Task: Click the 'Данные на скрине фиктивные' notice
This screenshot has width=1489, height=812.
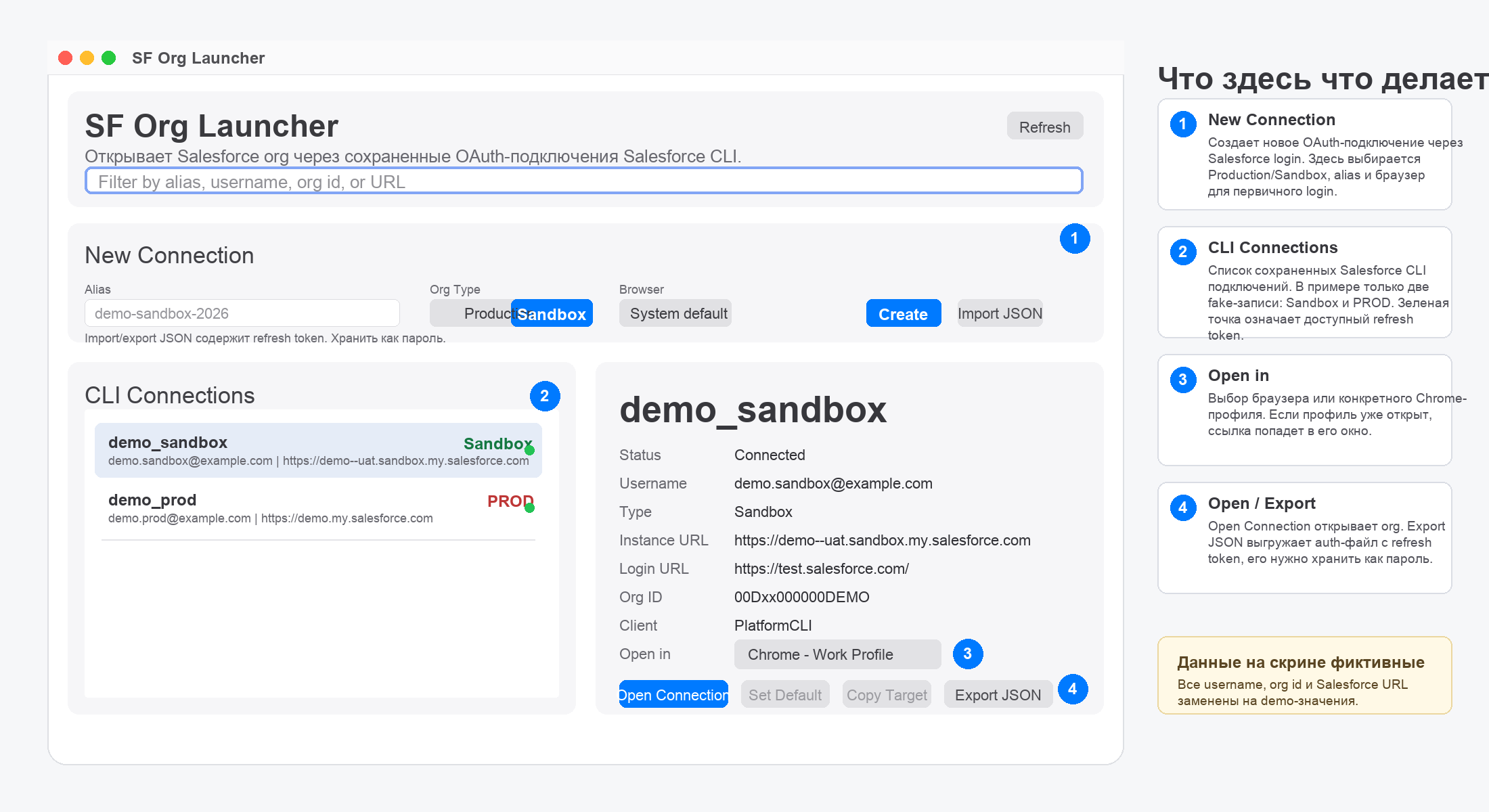Action: pos(1304,675)
